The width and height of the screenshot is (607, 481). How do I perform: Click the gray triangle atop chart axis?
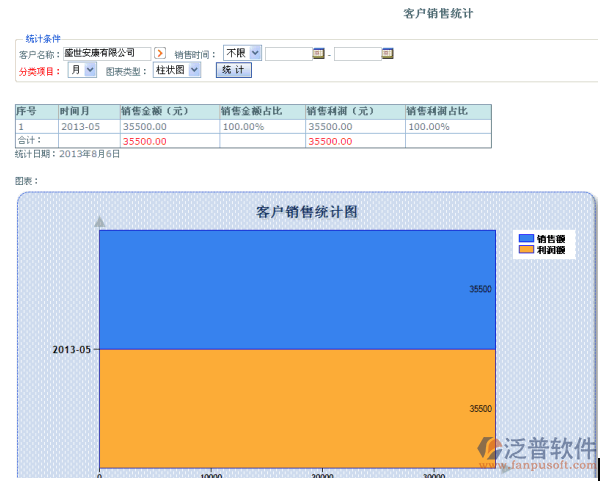99,222
